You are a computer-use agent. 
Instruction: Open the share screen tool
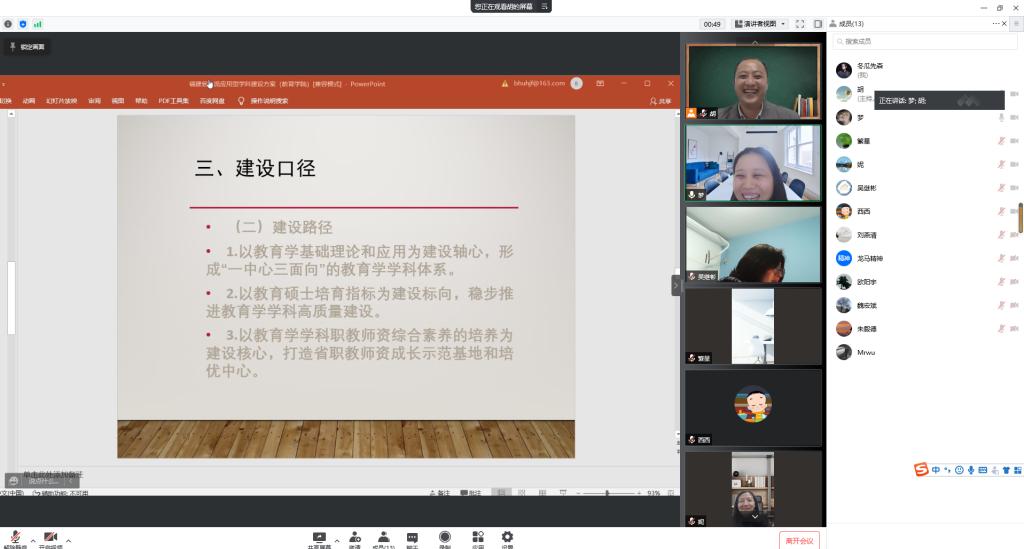pyautogui.click(x=320, y=538)
